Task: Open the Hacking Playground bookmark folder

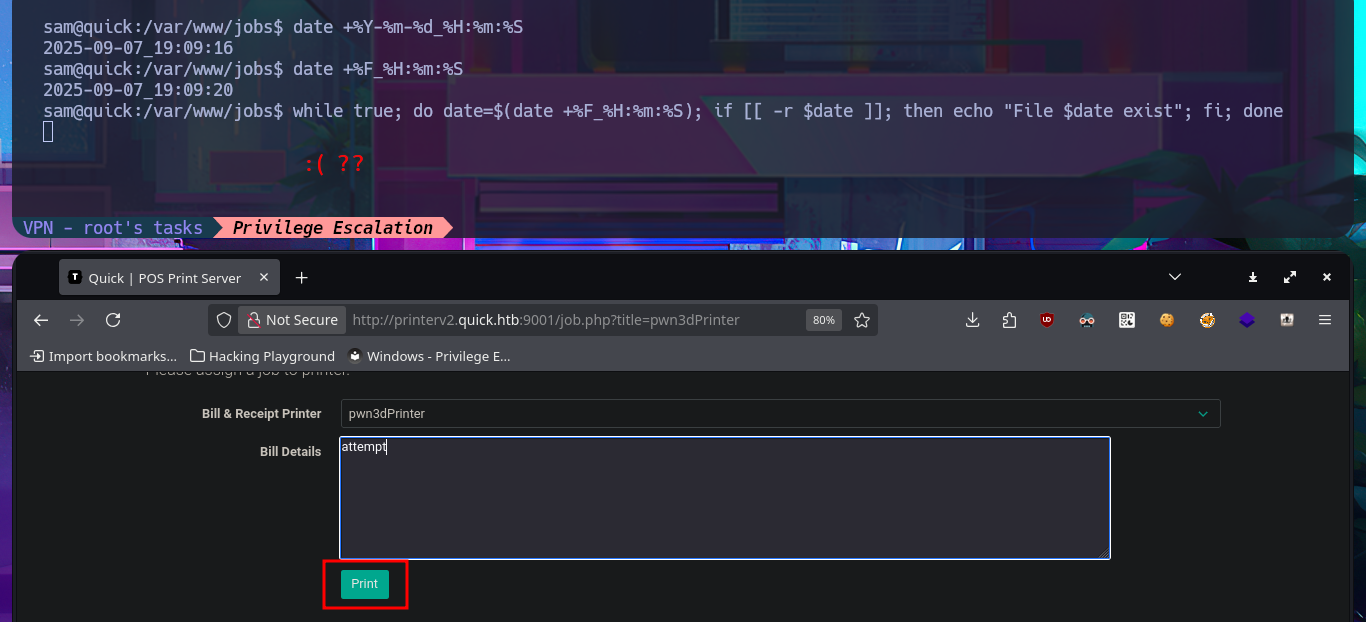Action: coord(262,356)
